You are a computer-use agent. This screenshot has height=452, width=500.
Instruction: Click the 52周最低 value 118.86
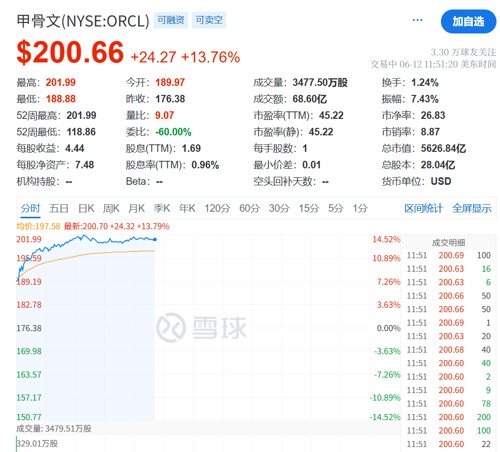(81, 132)
